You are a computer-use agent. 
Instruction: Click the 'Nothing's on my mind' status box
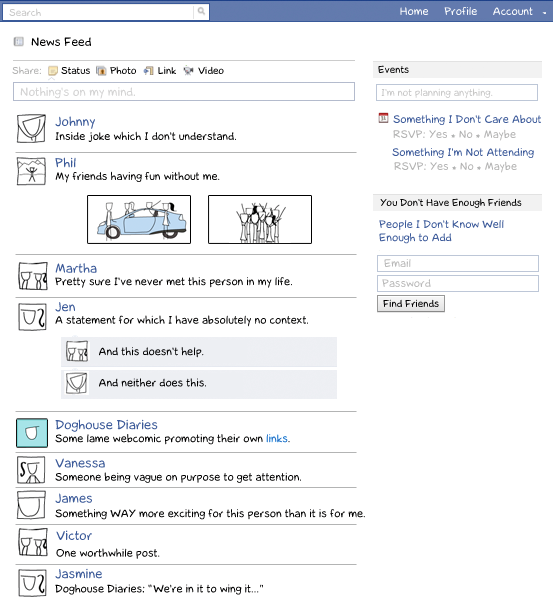click(x=184, y=92)
